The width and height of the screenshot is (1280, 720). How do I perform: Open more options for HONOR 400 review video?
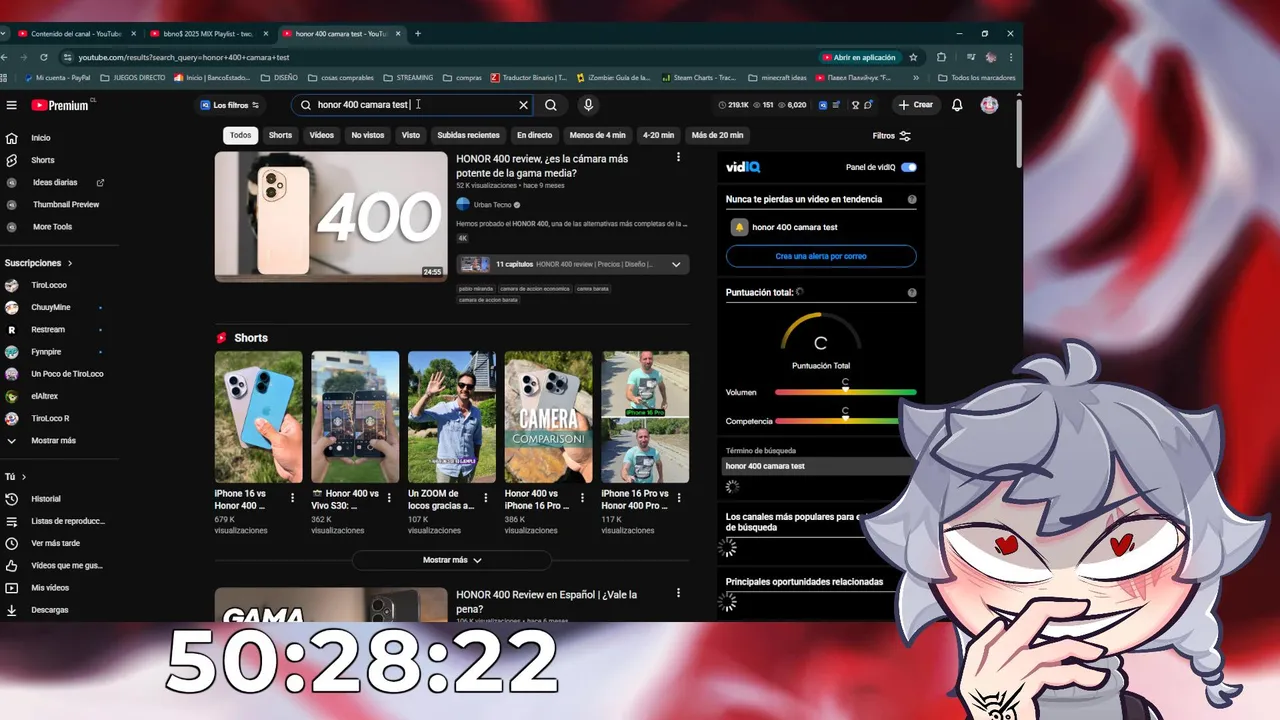(678, 157)
